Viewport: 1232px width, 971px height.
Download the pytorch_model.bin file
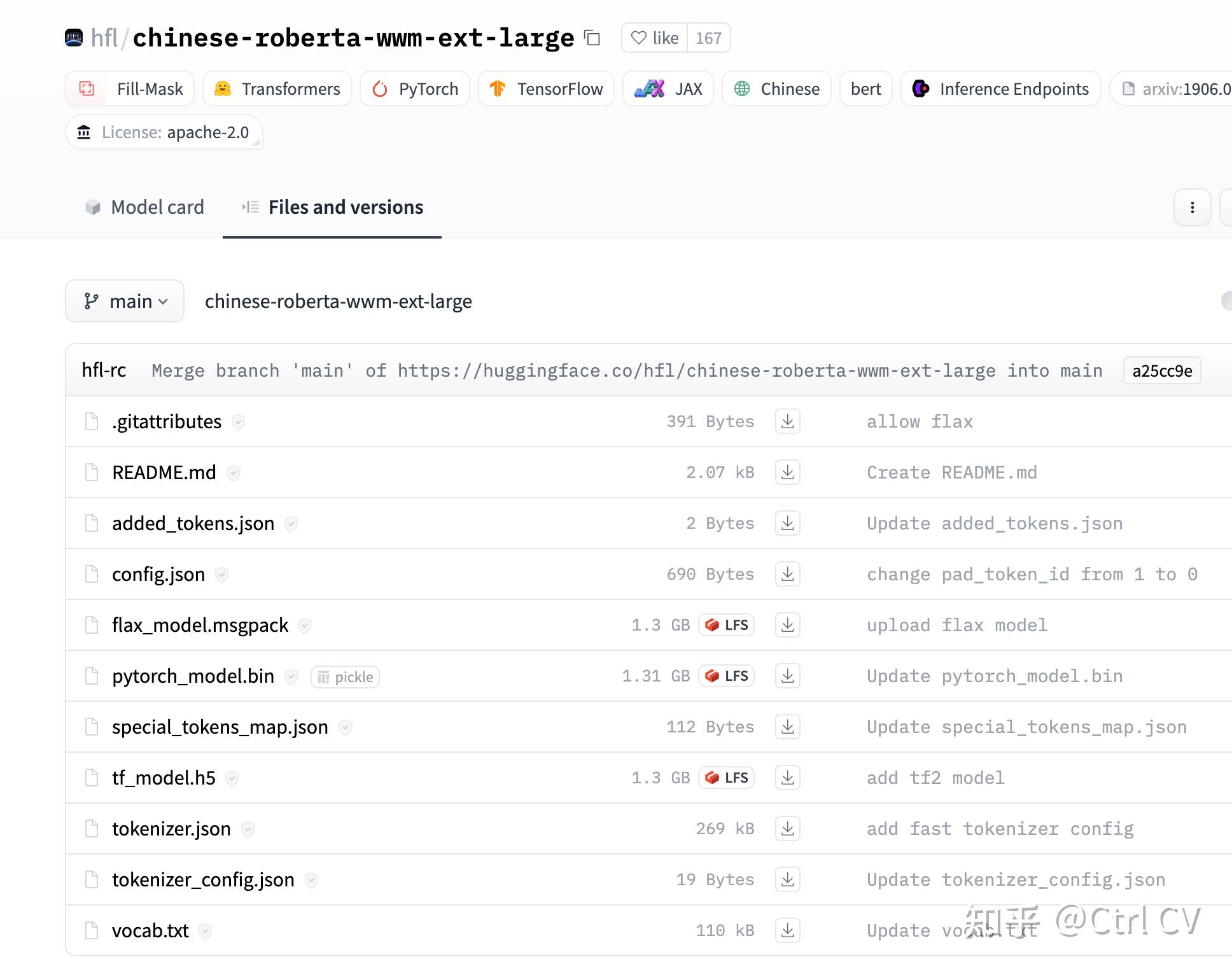[787, 676]
